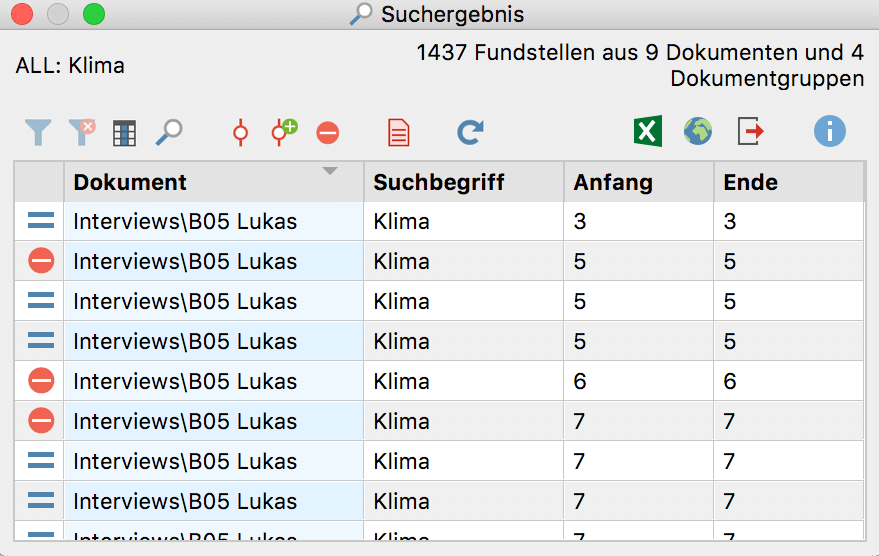
Task: Click the filter funnel icon
Action: pyautogui.click(x=38, y=133)
